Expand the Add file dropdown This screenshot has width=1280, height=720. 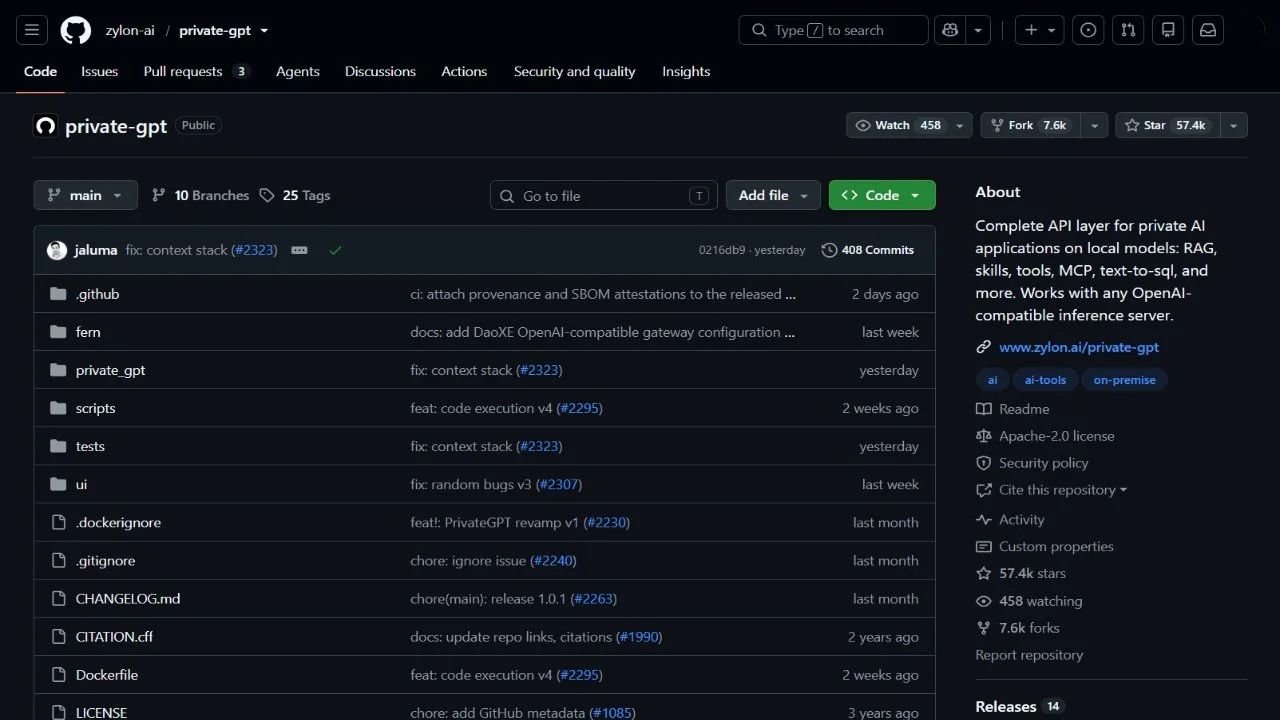pos(773,195)
